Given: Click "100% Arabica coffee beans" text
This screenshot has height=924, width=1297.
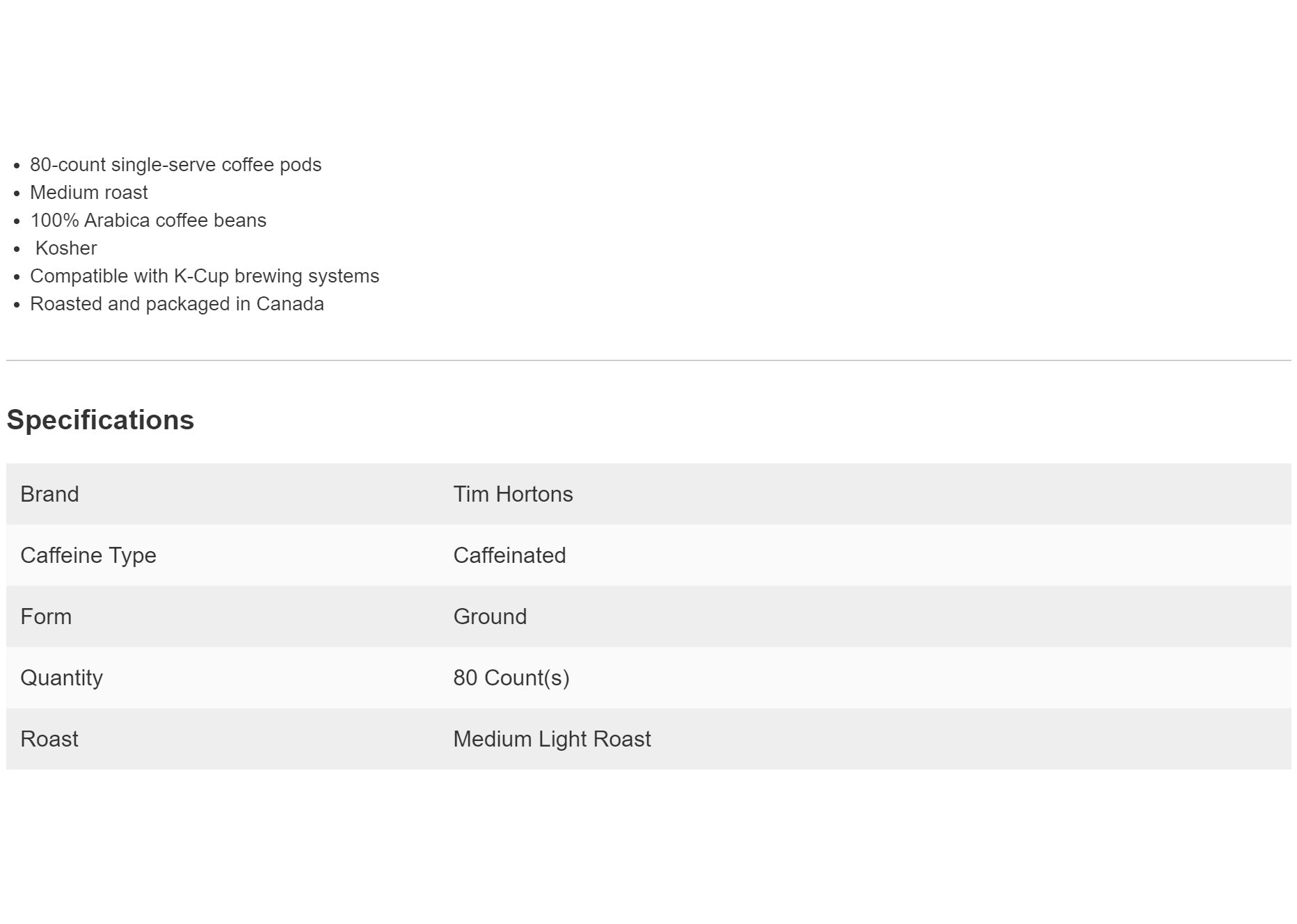Looking at the screenshot, I should tap(148, 221).
